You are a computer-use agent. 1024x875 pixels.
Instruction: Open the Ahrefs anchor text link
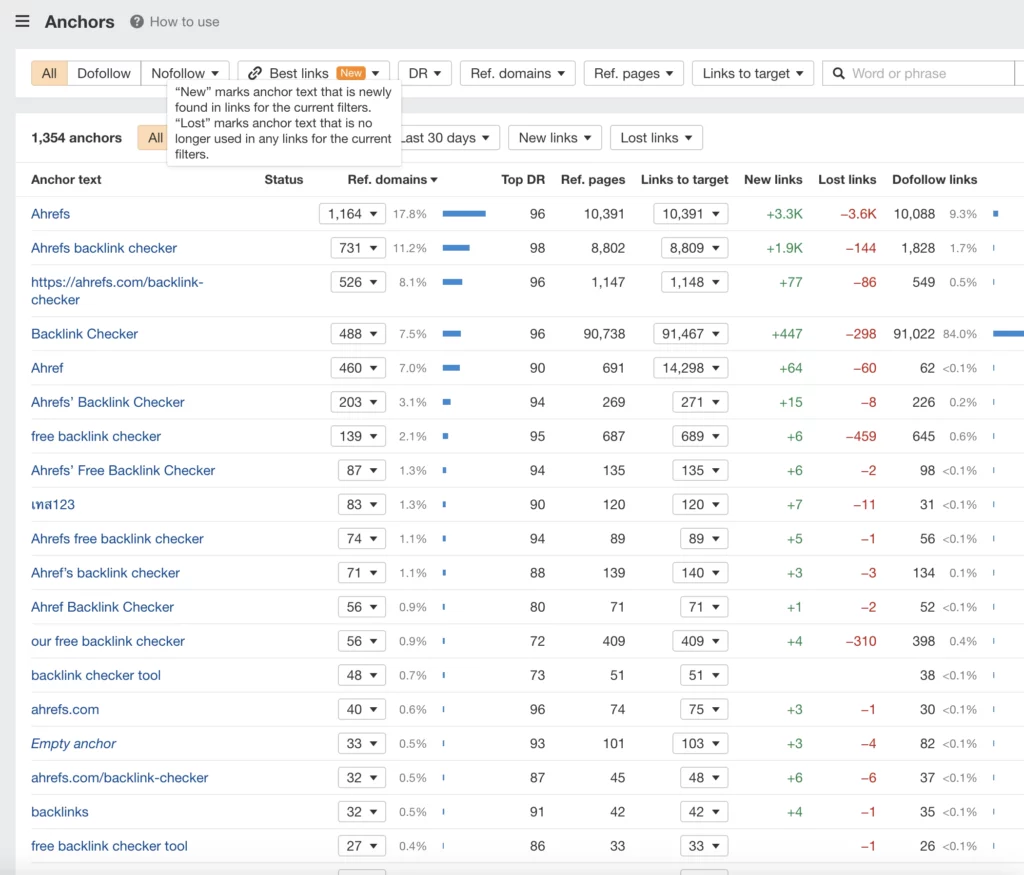click(x=50, y=214)
